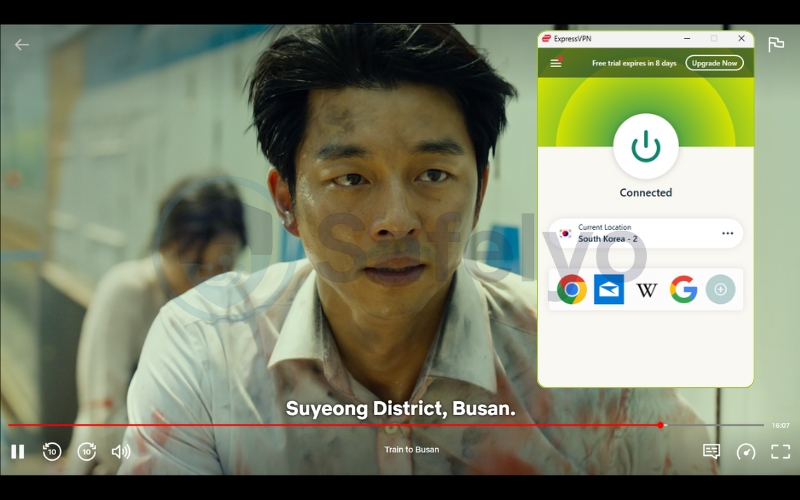This screenshot has height=500, width=800.
Task: Click the ExpressVPN logo in the title bar
Action: 546,39
